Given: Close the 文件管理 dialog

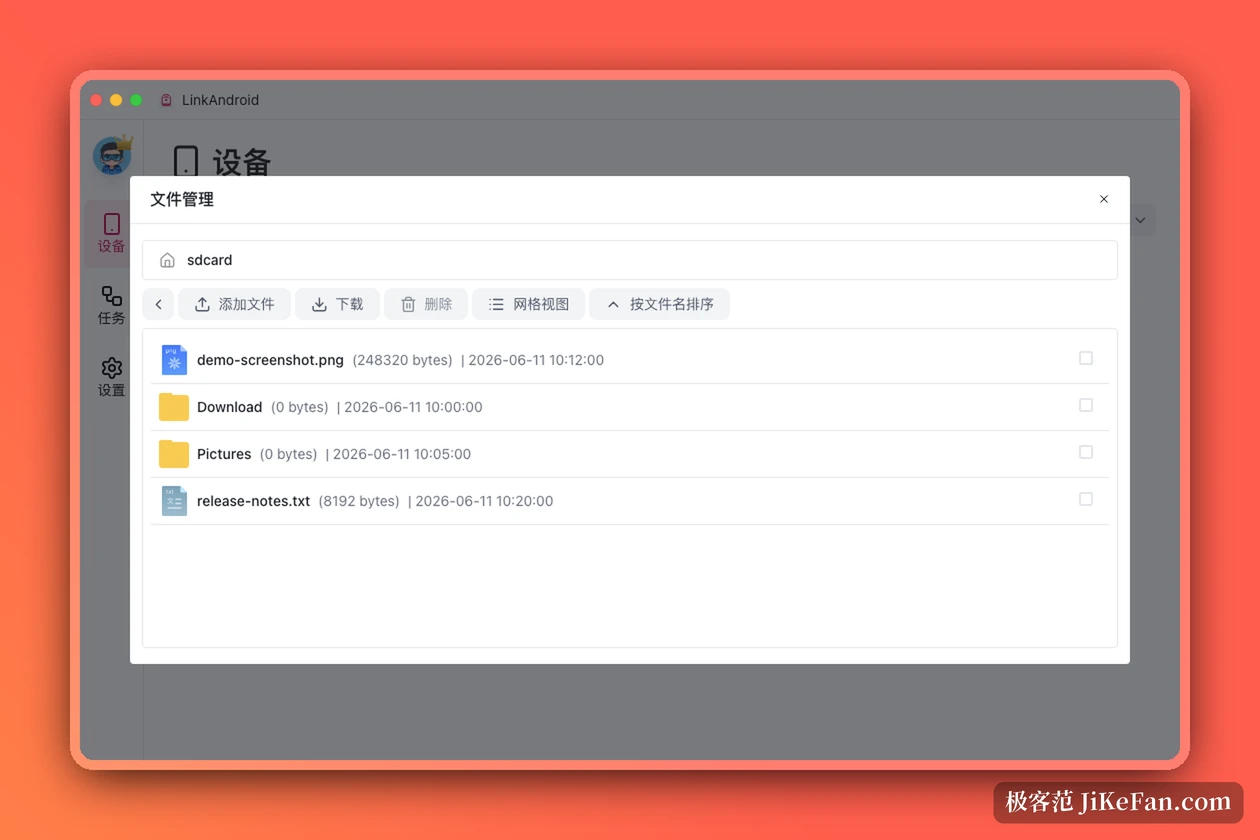Looking at the screenshot, I should click(1104, 199).
